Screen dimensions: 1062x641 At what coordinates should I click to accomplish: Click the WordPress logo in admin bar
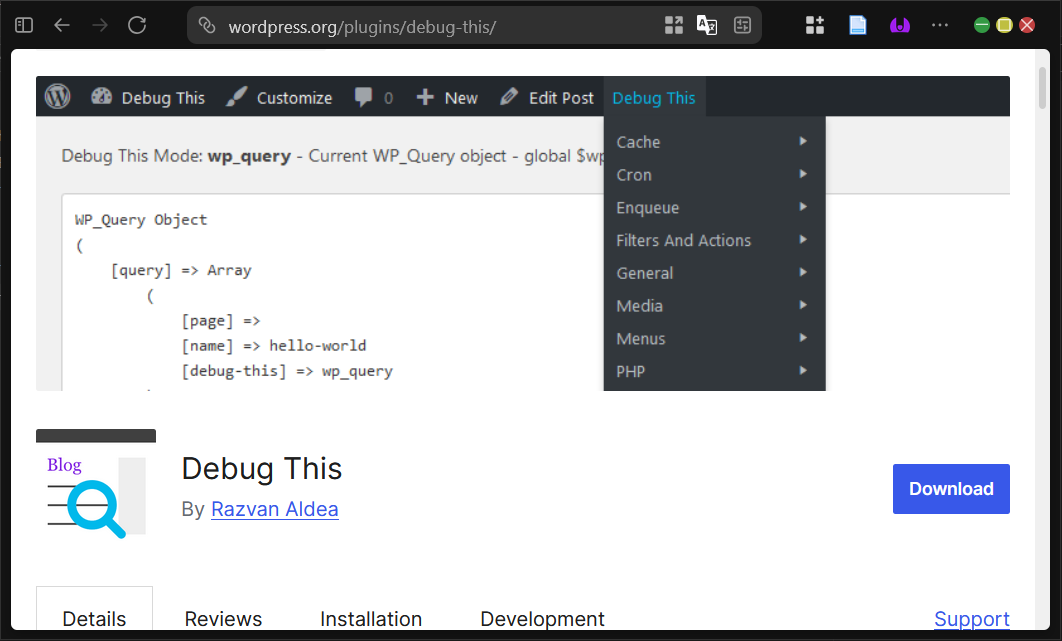[x=58, y=96]
